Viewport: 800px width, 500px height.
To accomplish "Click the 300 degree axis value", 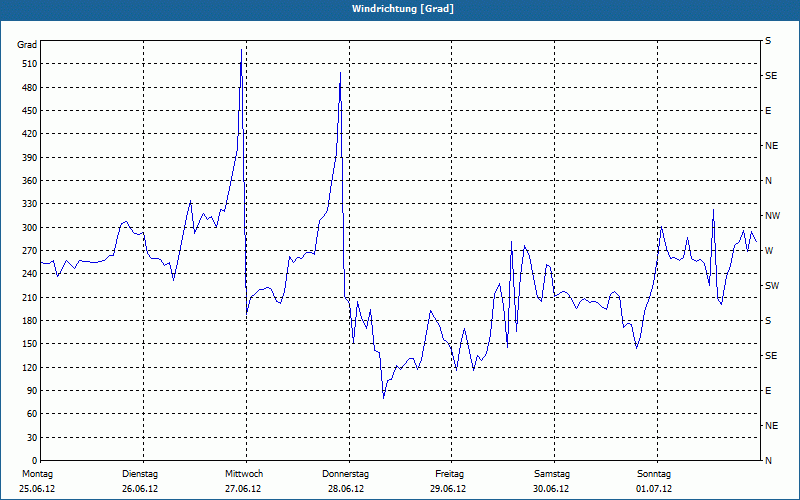I will pyautogui.click(x=30, y=228).
